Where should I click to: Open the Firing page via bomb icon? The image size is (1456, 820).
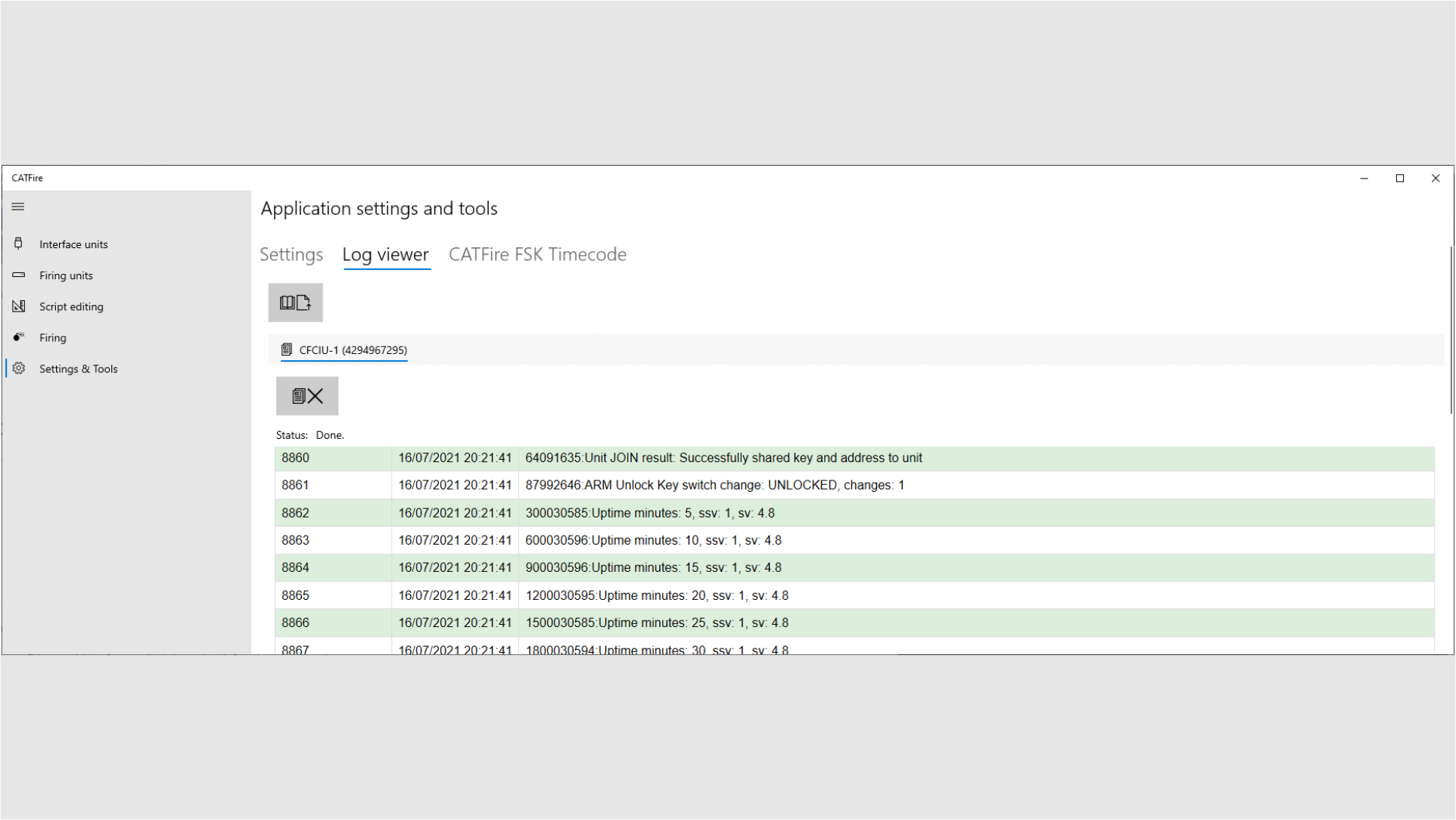pyautogui.click(x=19, y=337)
